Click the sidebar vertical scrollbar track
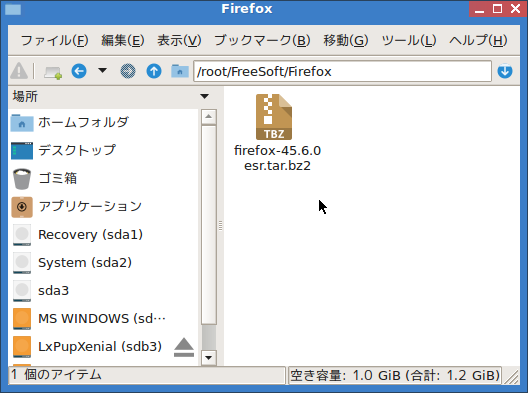The width and height of the screenshot is (528, 393). coord(208,237)
